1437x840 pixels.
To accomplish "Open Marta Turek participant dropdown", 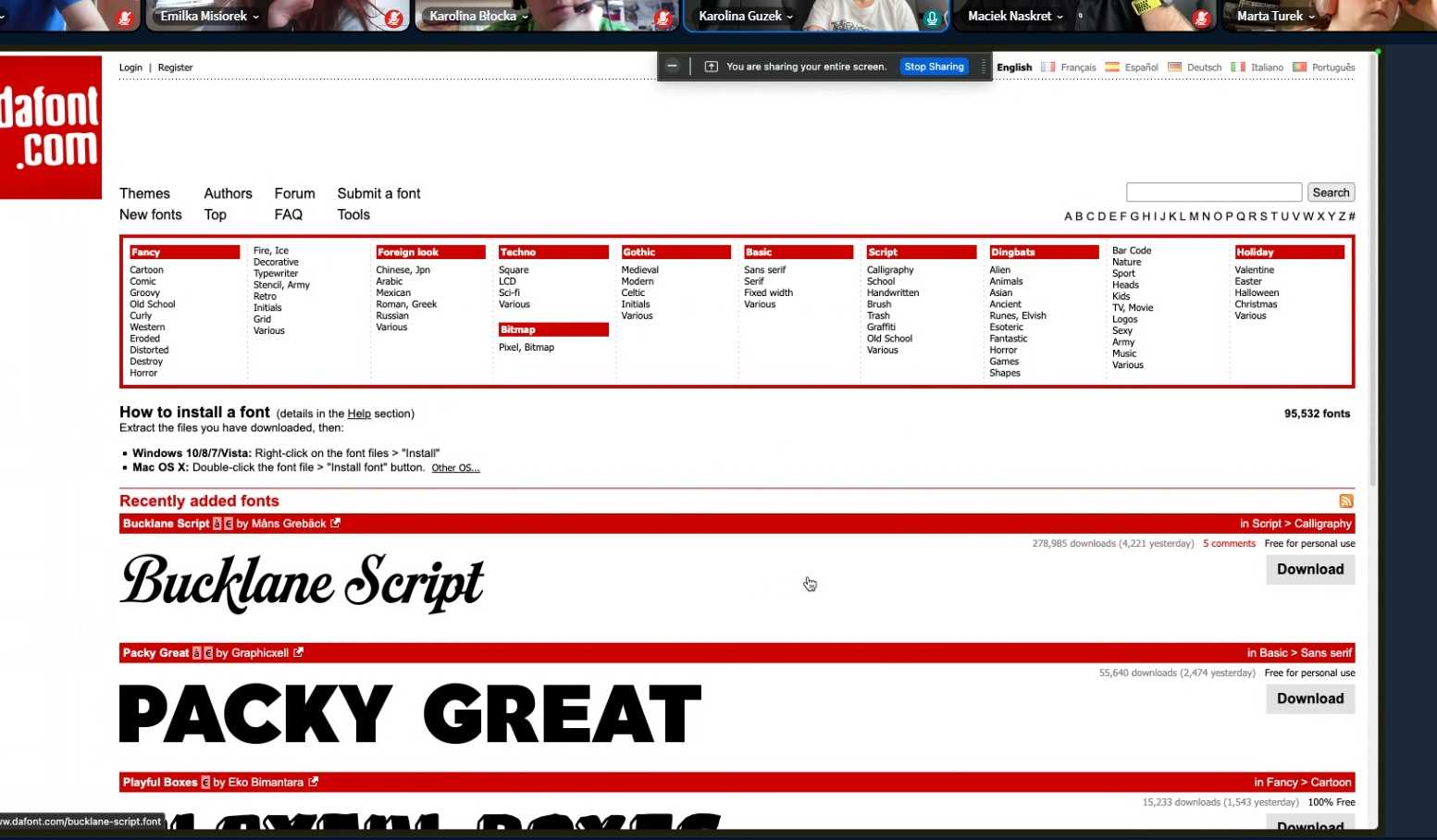I will 1312,17.
